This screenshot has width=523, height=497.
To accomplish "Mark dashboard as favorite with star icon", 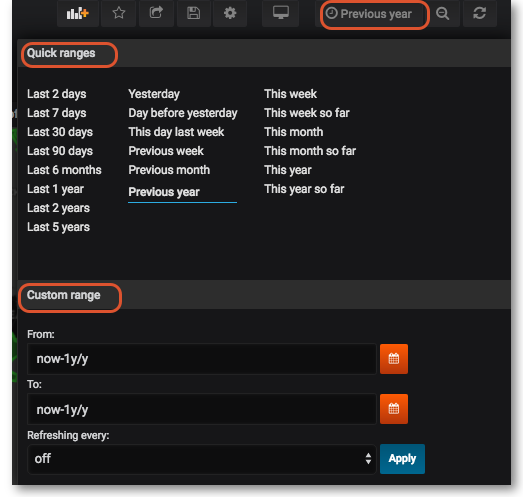I will [x=119, y=13].
